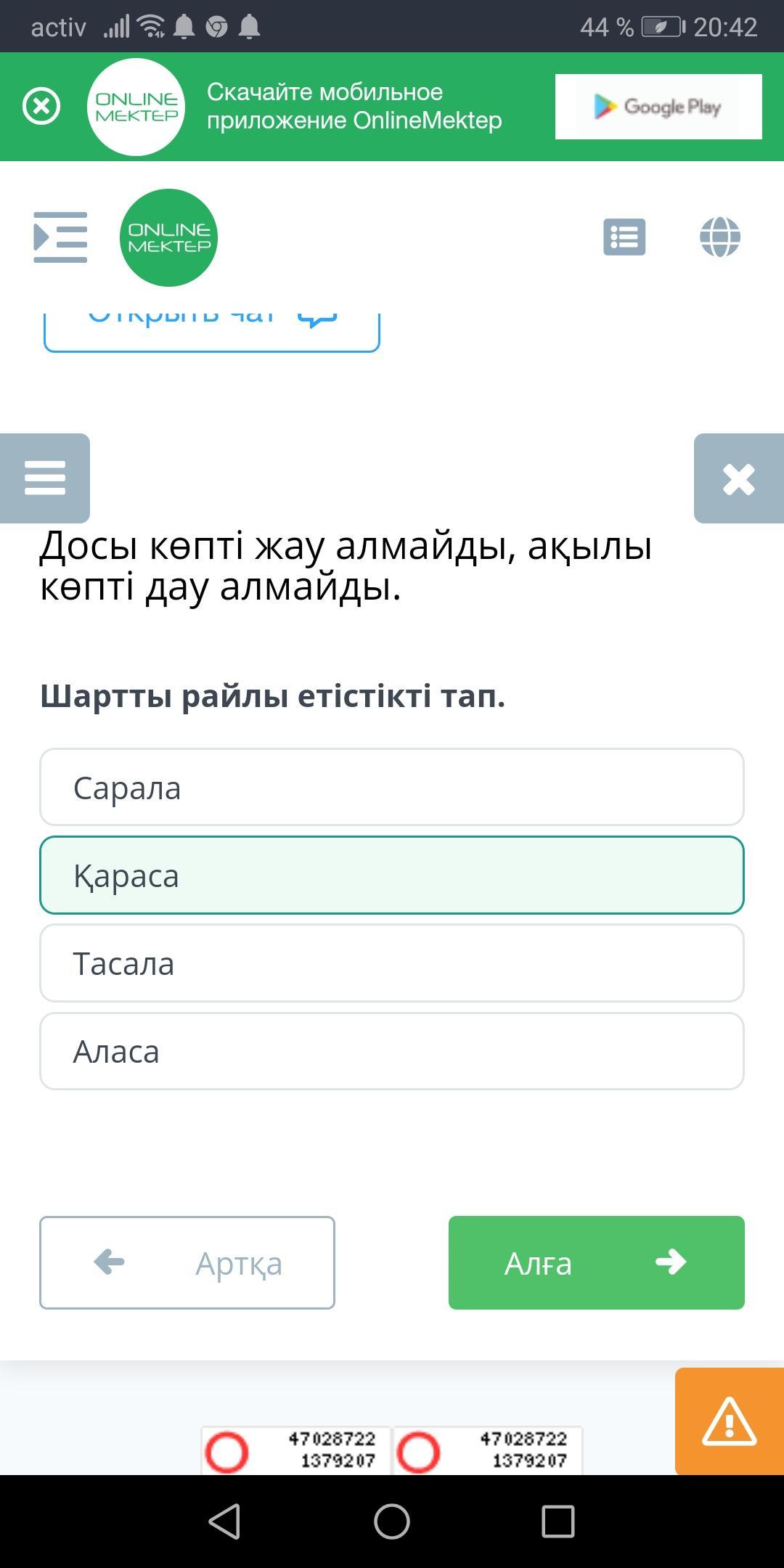This screenshot has width=784, height=1568.
Task: Expand the indented side navigation menu
Action: pos(60,237)
